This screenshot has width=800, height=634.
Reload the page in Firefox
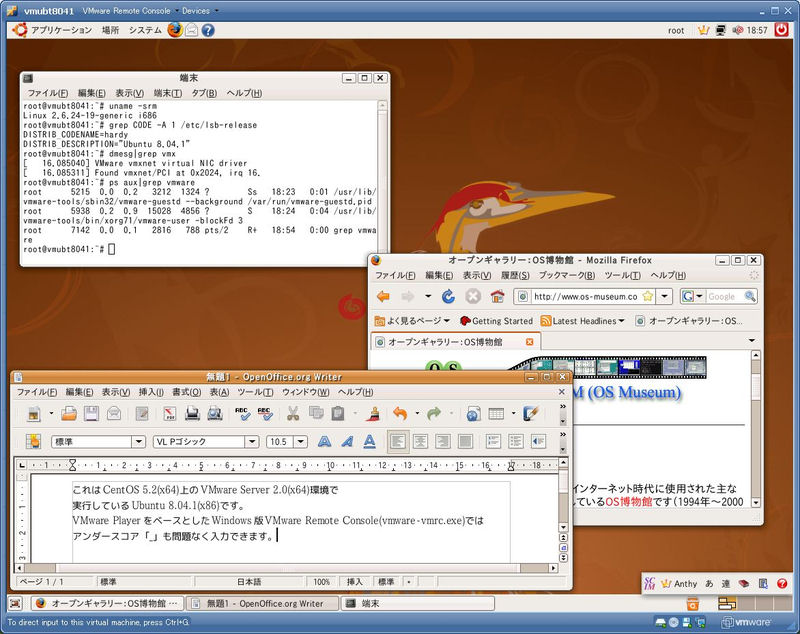[x=448, y=296]
